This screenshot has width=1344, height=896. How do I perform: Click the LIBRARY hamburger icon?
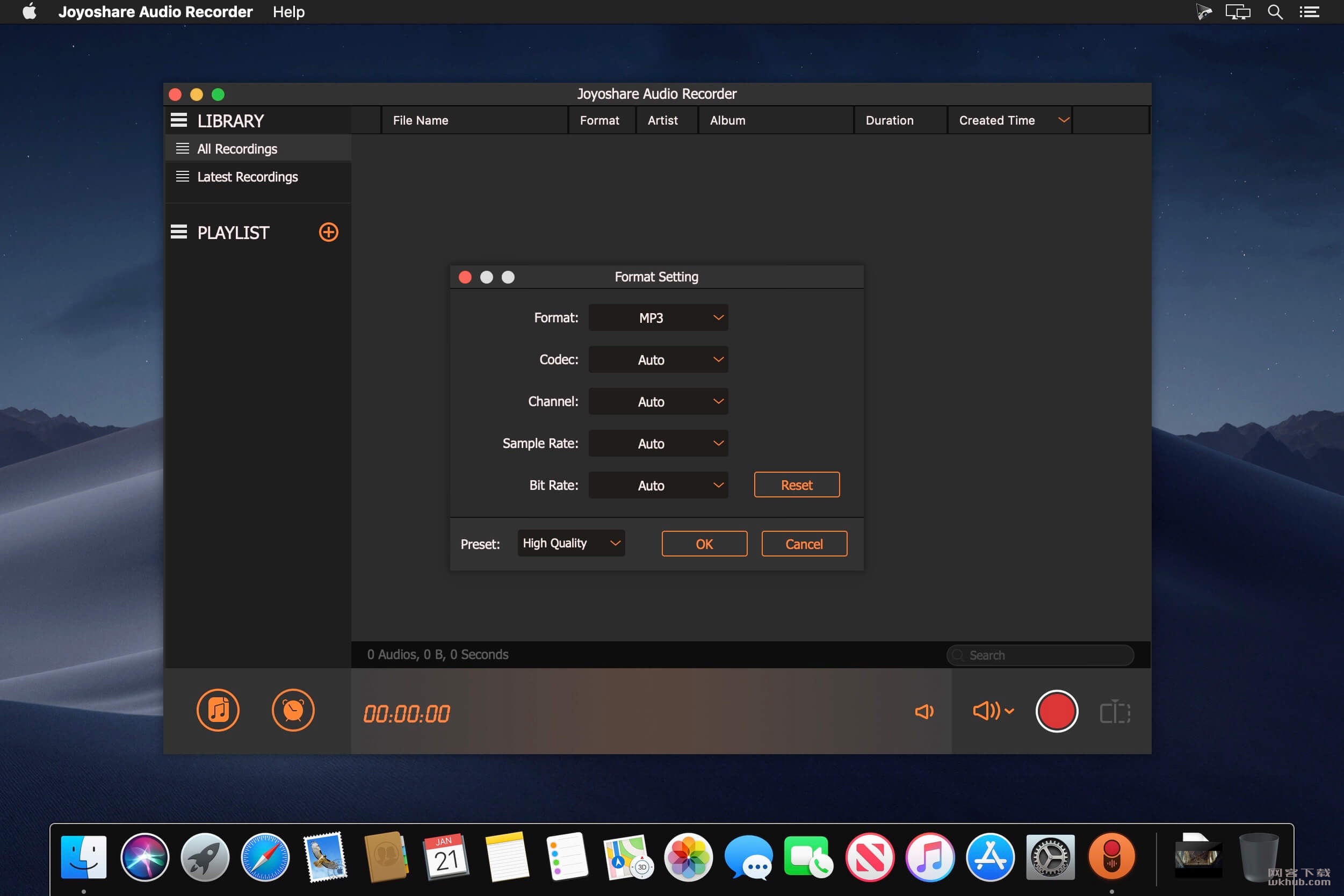coord(179,120)
